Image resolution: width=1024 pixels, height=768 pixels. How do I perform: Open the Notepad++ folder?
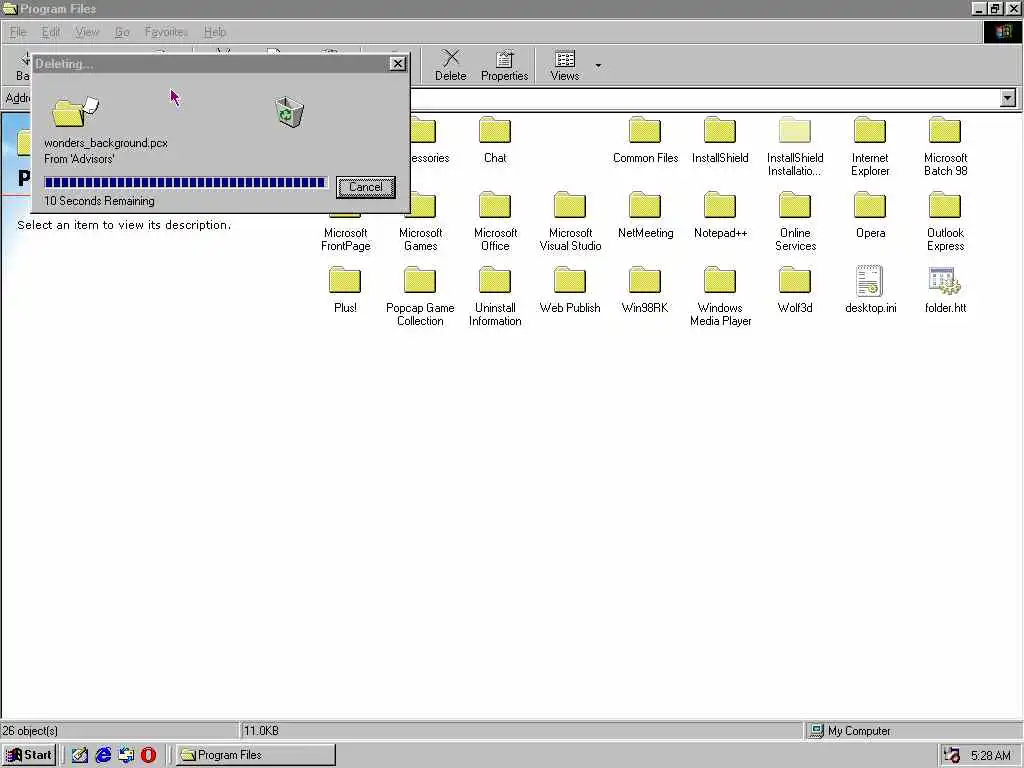point(720,215)
